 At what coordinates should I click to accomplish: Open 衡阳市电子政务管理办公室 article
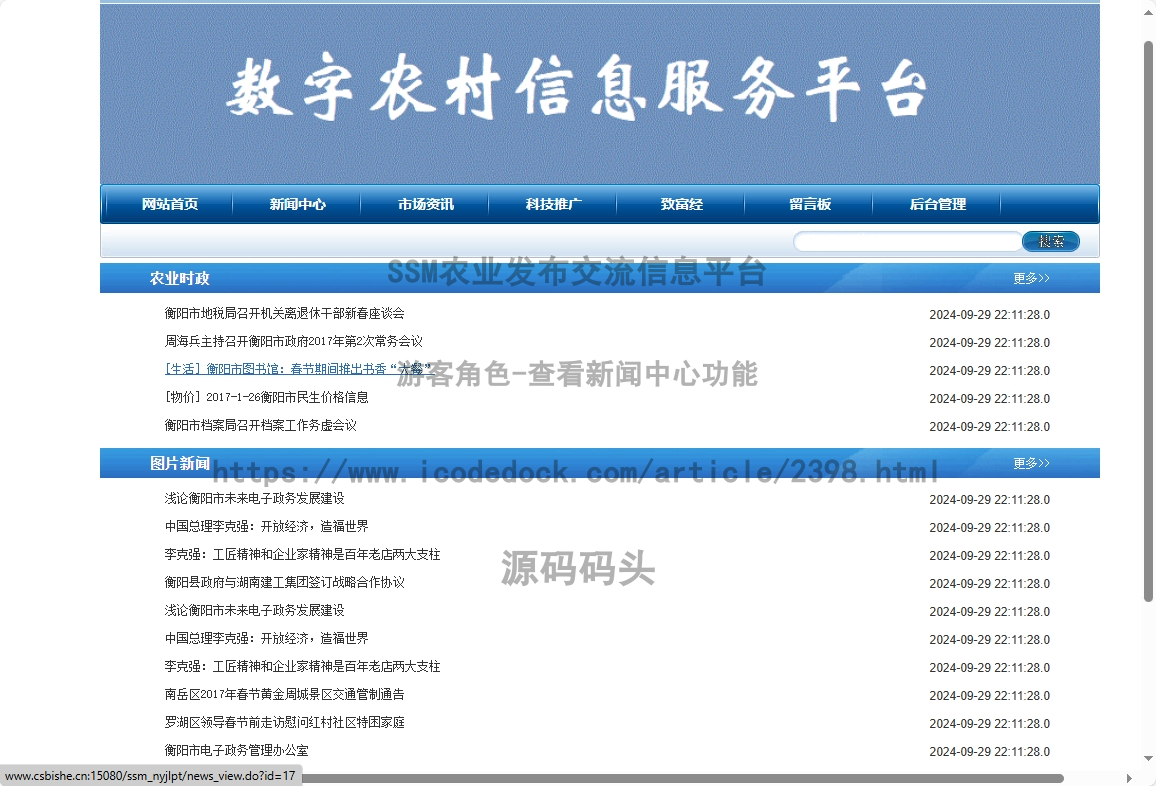coord(237,751)
